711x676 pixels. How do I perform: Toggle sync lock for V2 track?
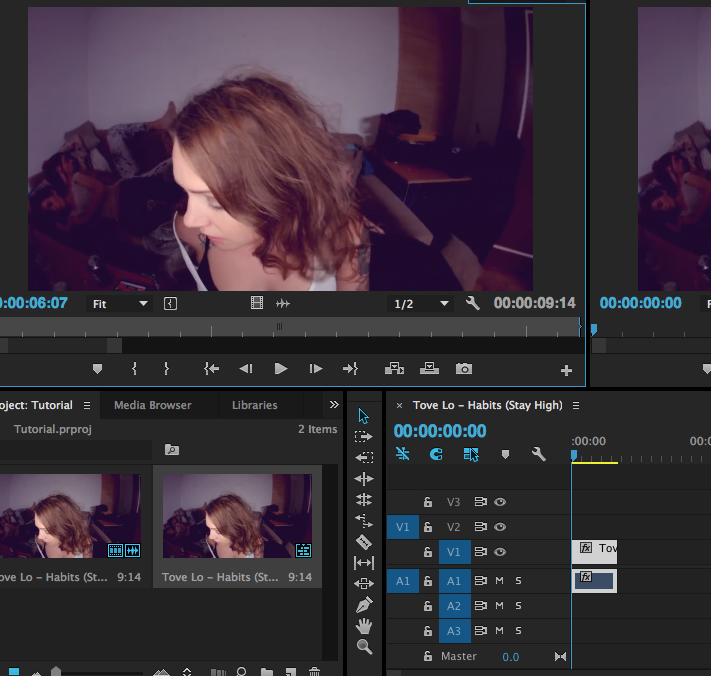(x=480, y=527)
